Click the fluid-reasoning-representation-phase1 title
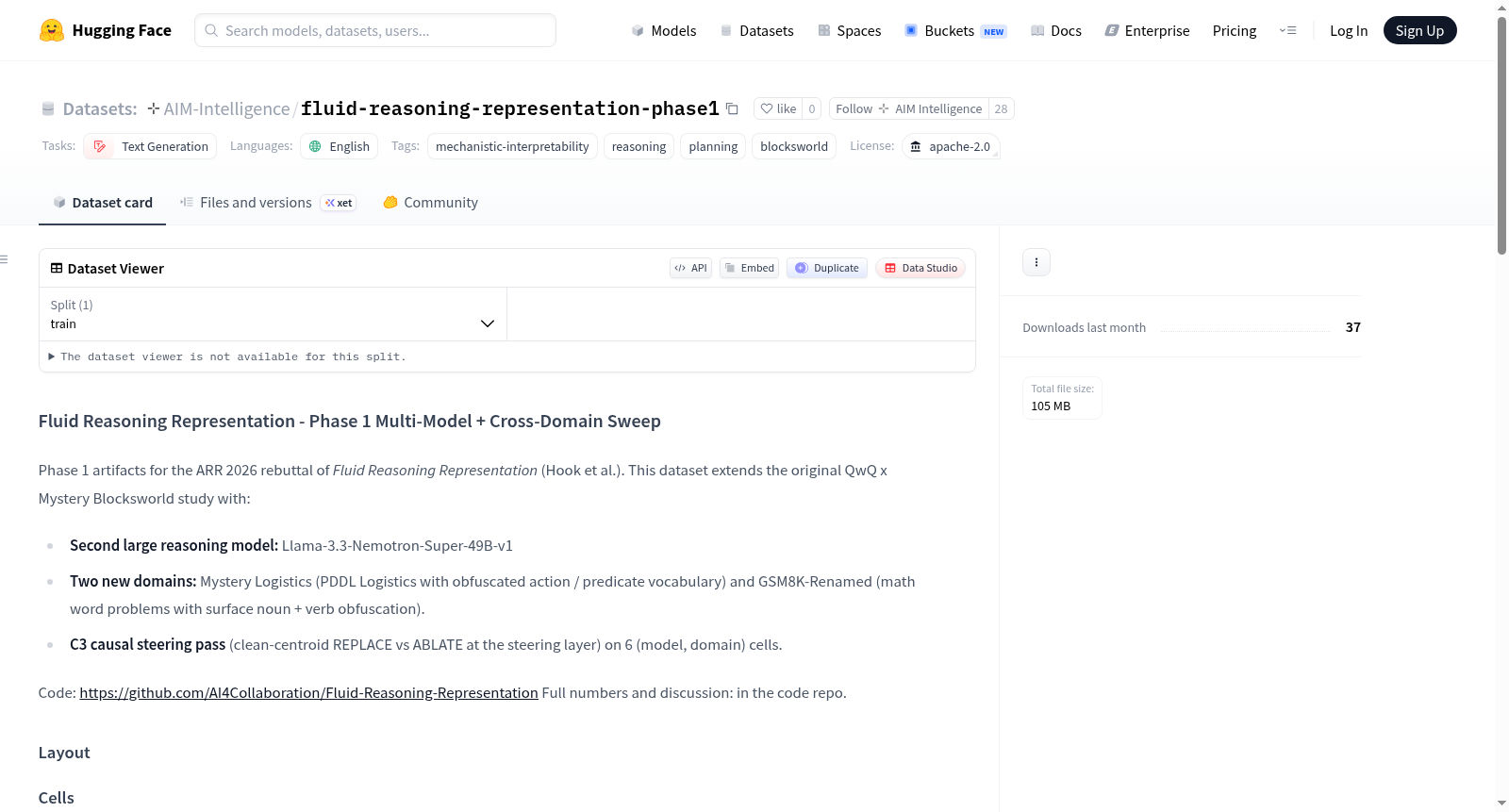 (x=510, y=108)
